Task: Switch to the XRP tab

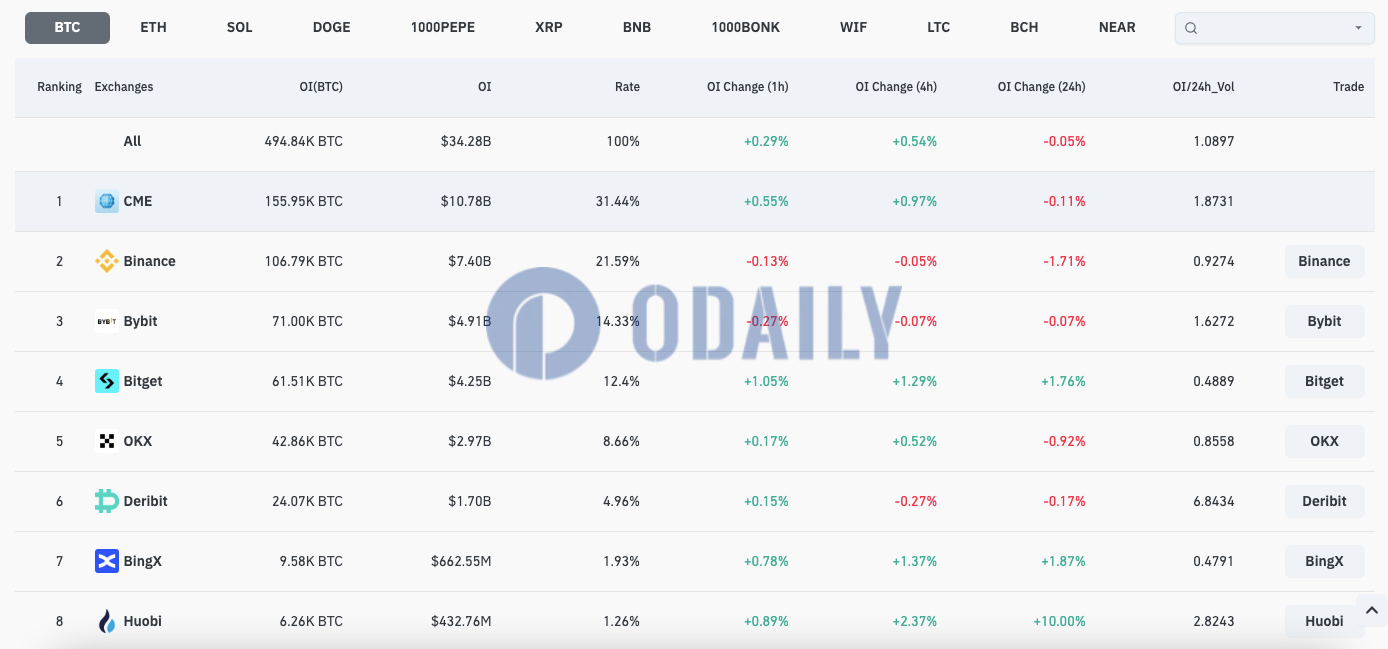Action: pyautogui.click(x=549, y=28)
